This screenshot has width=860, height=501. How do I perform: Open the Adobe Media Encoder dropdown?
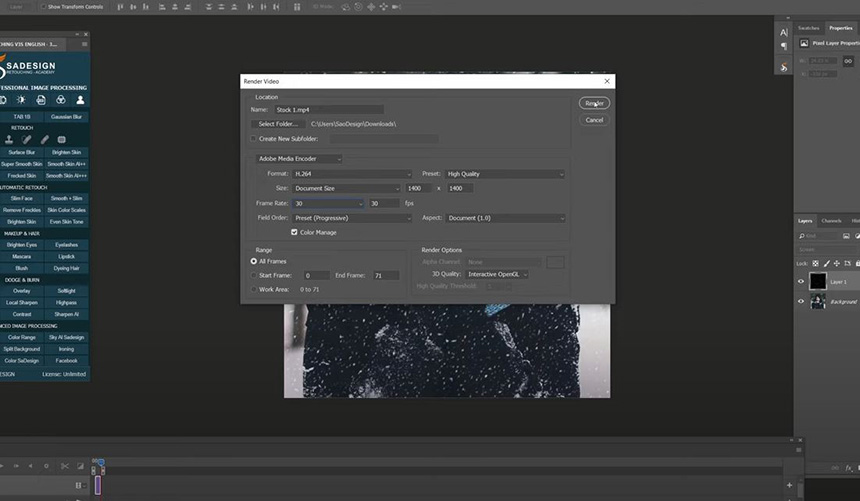point(300,159)
